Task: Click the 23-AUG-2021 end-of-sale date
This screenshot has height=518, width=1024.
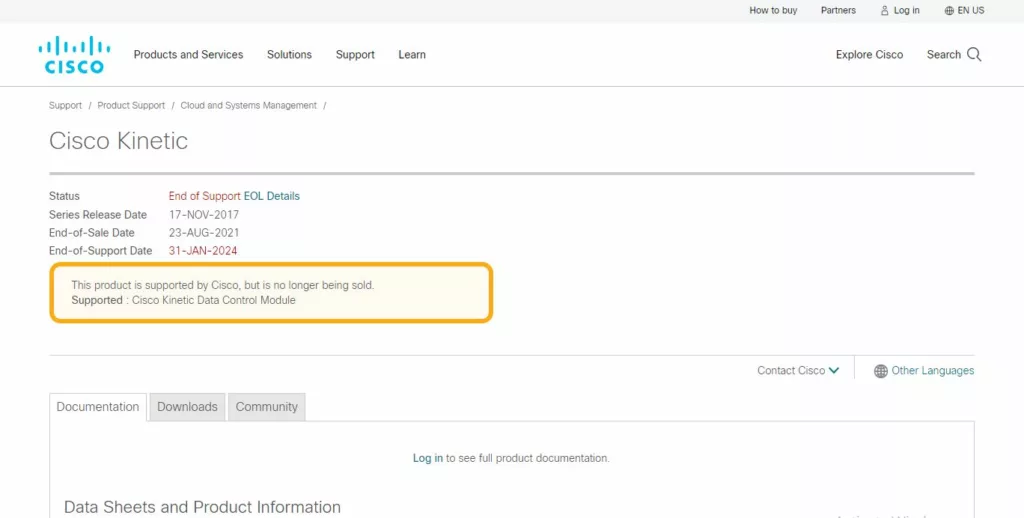Action: point(204,233)
